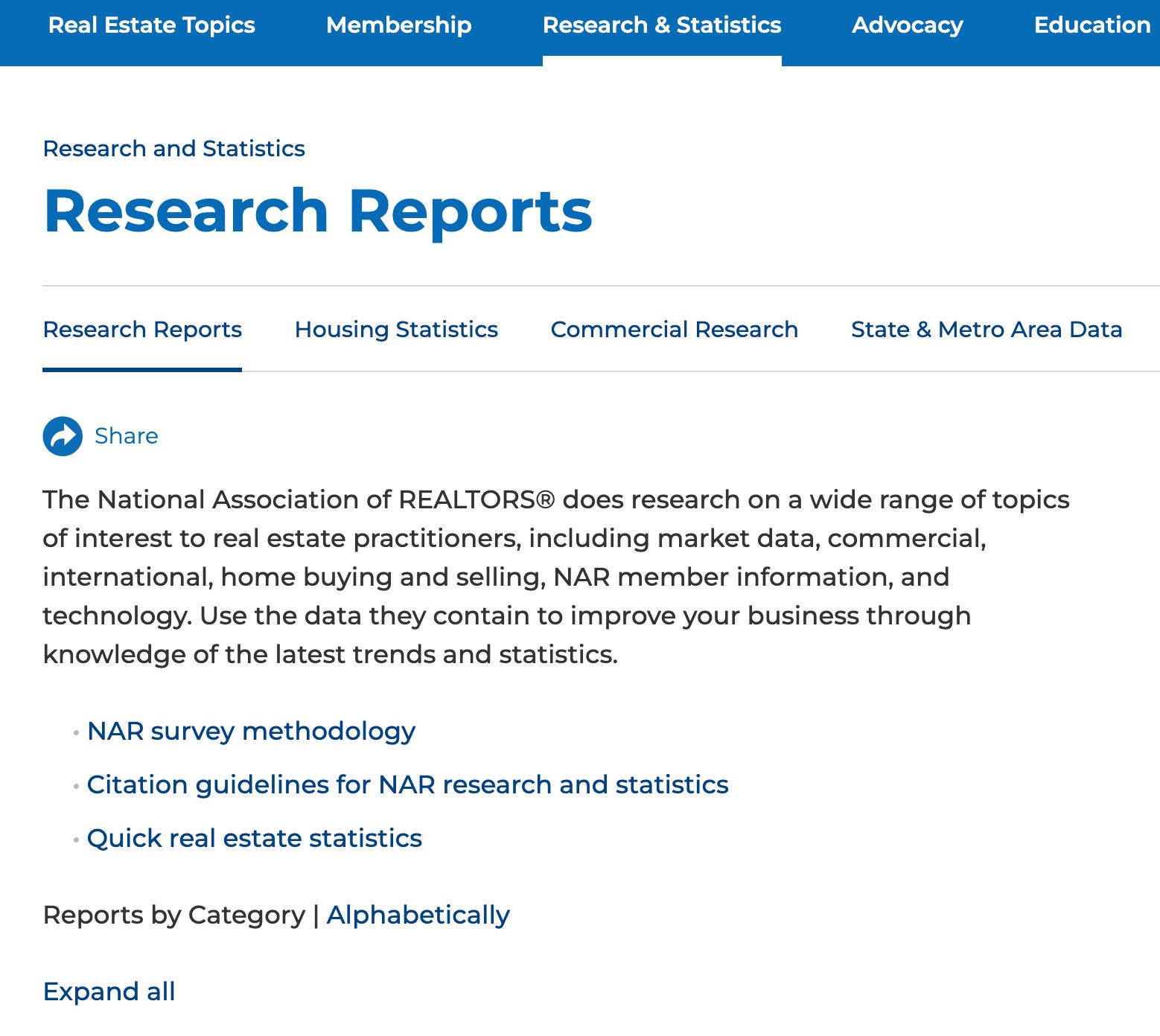Sort reports Alphabetically

click(418, 915)
